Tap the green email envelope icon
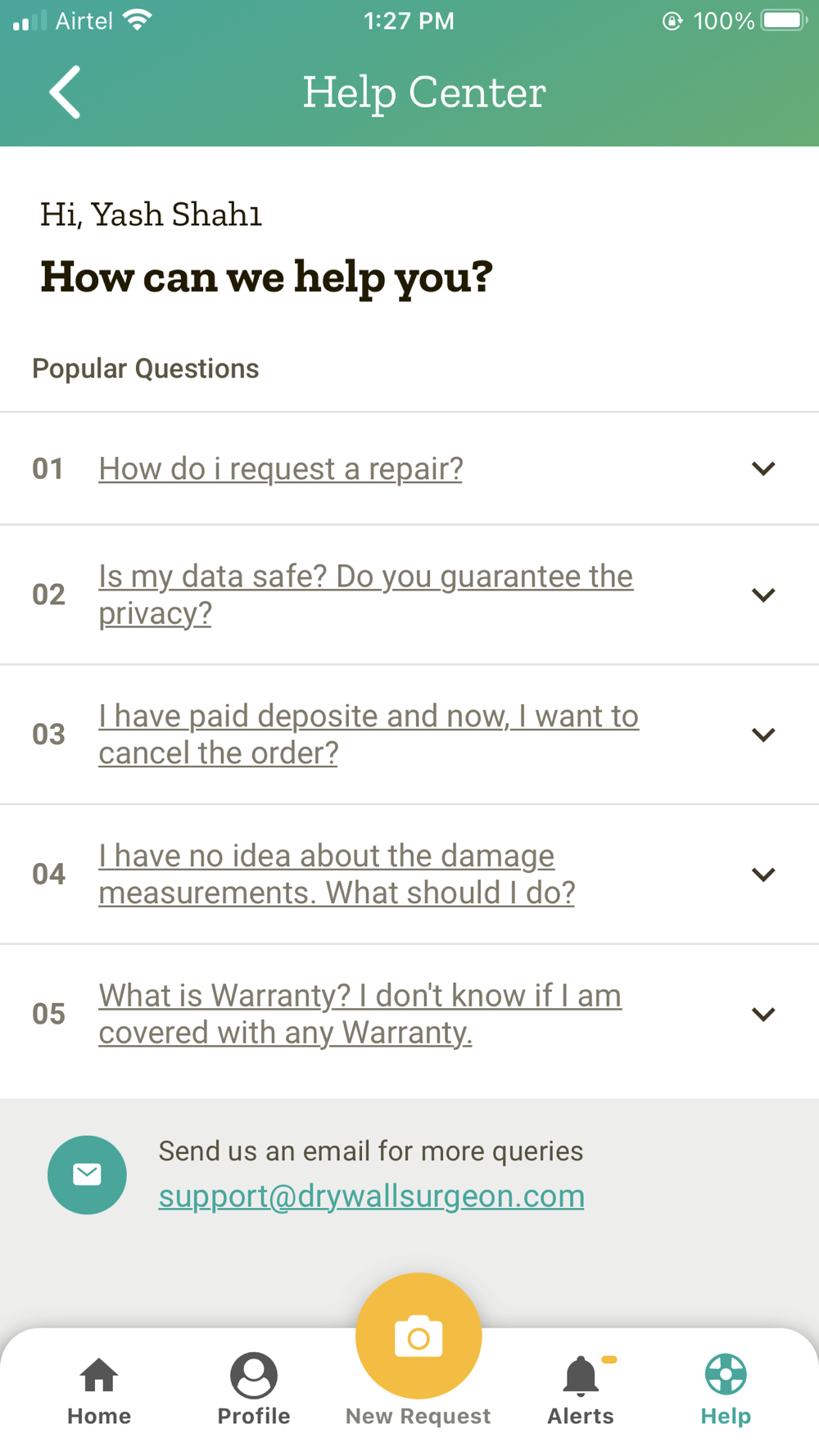 [x=87, y=1174]
